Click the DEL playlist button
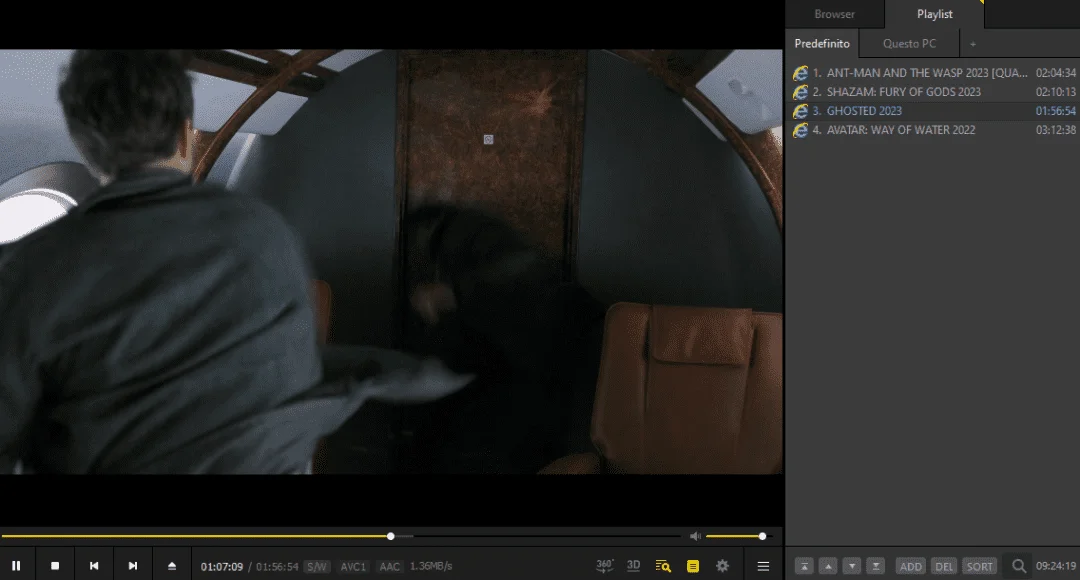 tap(944, 566)
